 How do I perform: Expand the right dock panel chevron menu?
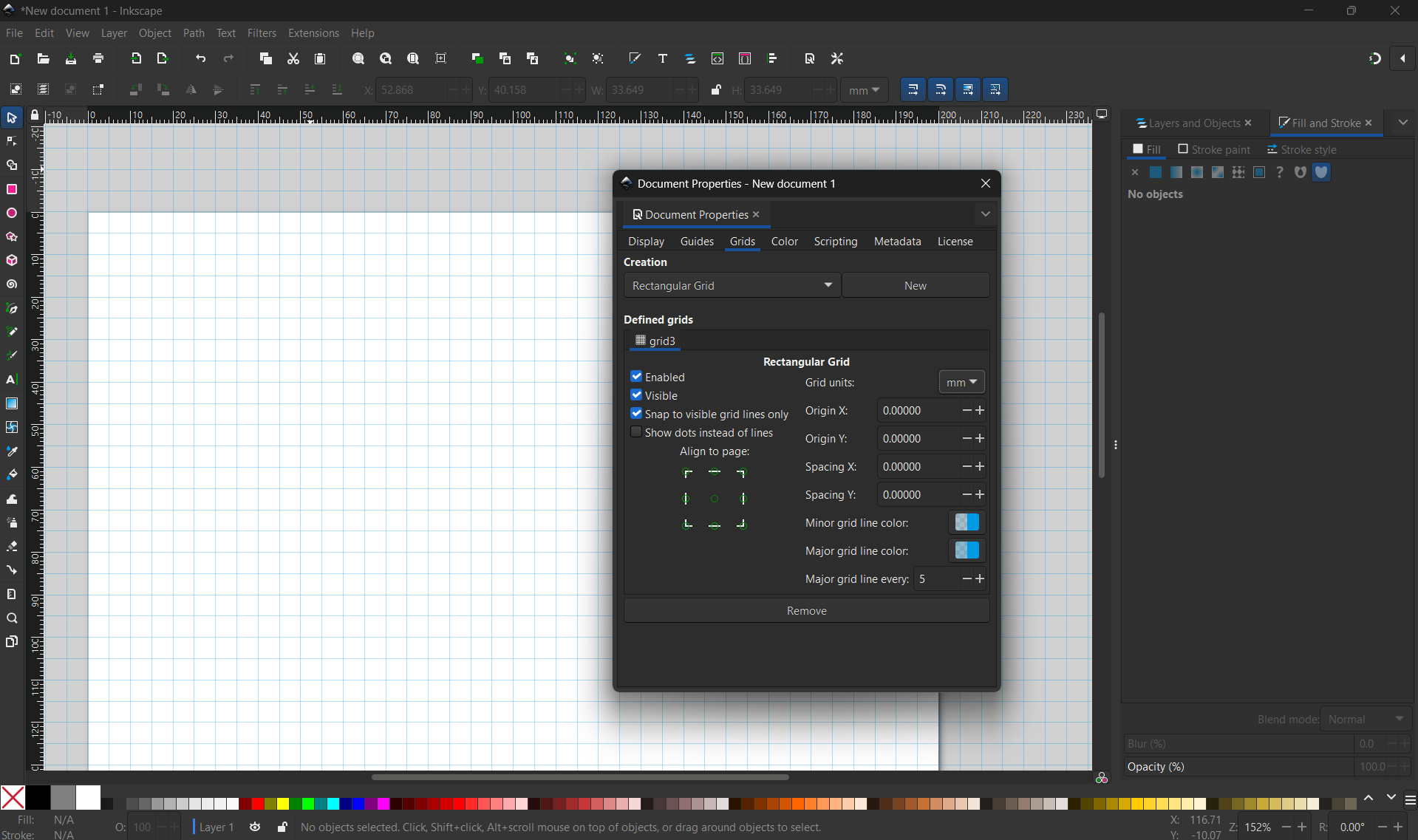click(x=1402, y=123)
